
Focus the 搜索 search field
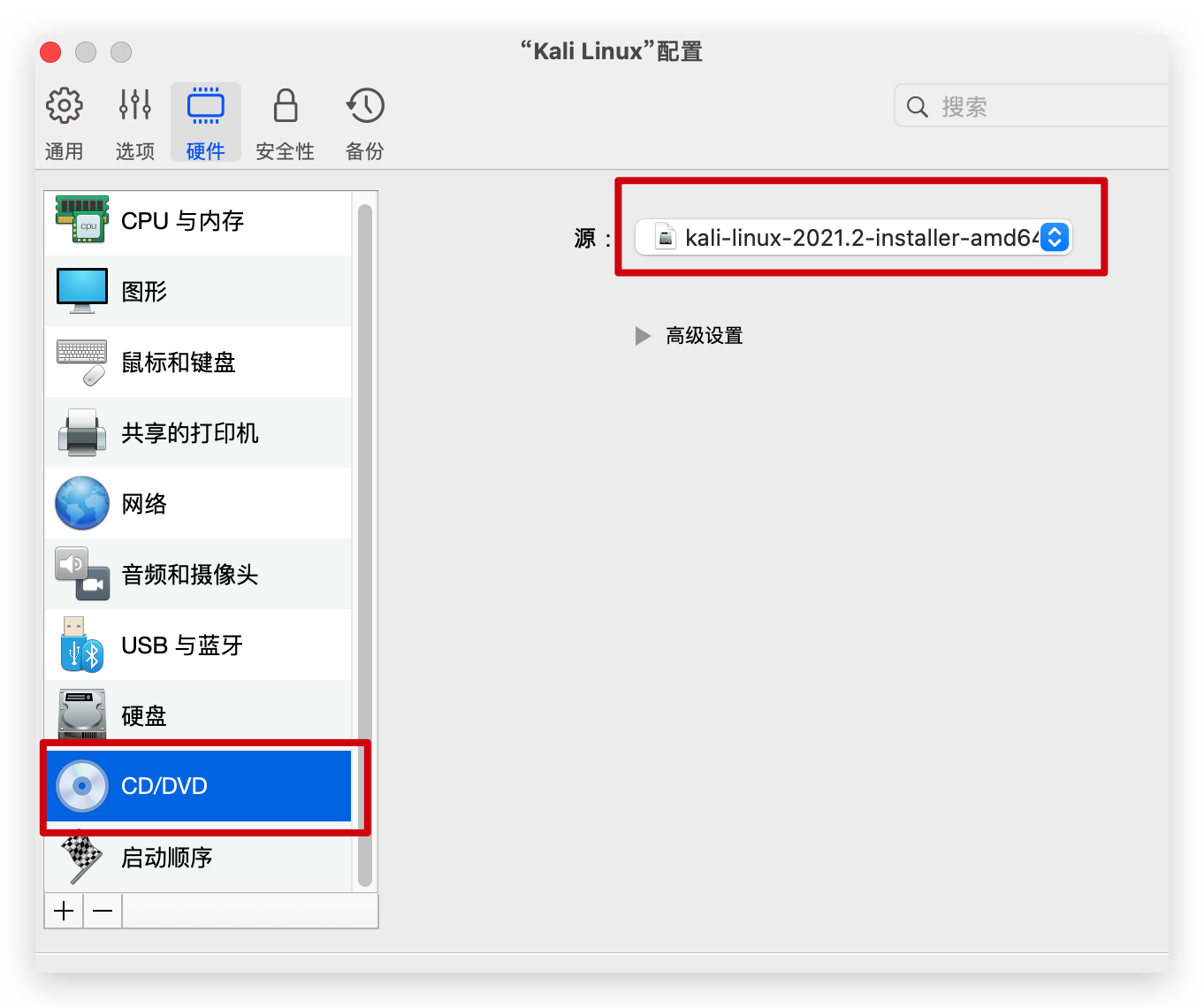tap(1031, 106)
